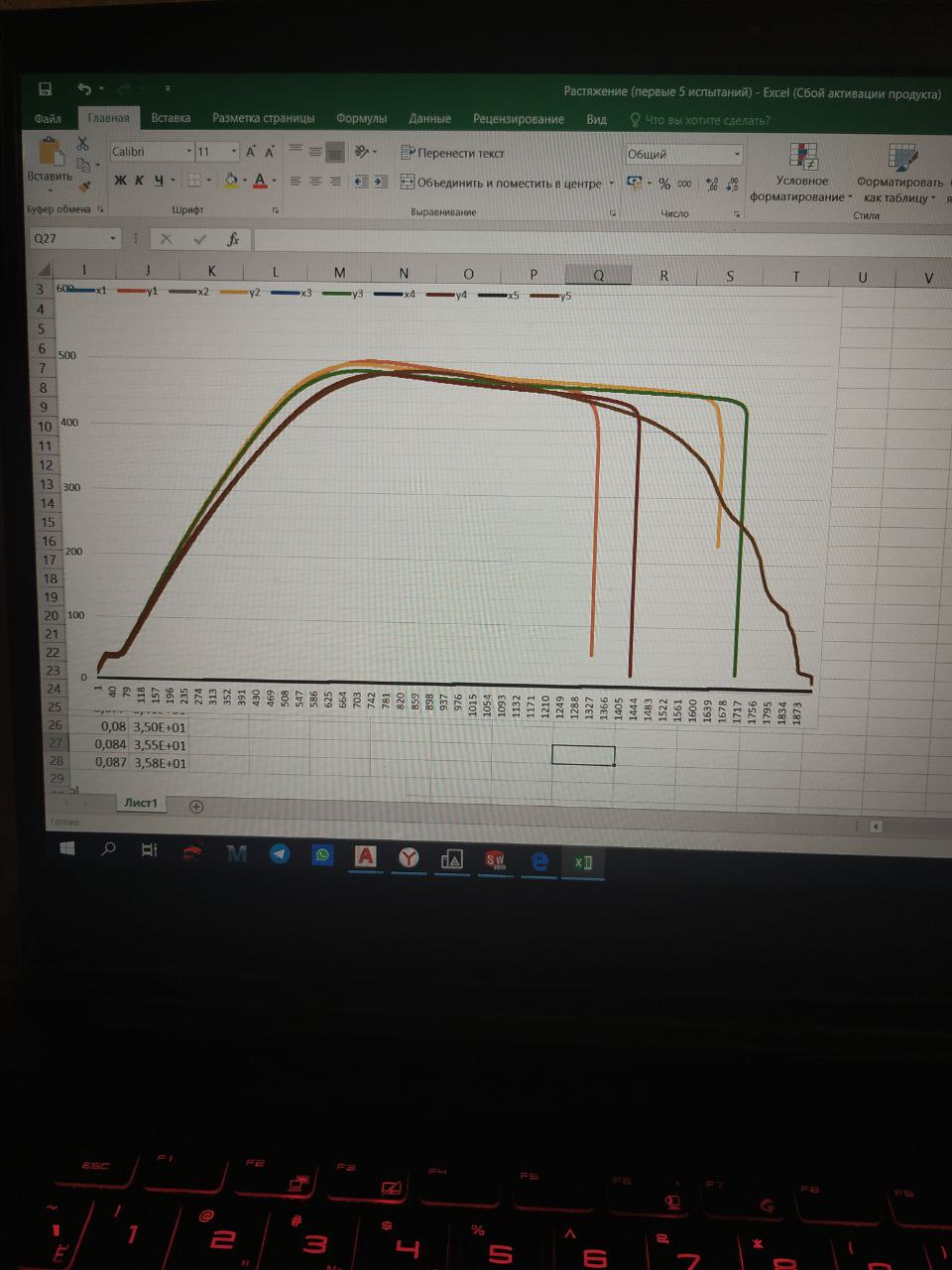
Task: Open the Файл menu
Action: 48,118
